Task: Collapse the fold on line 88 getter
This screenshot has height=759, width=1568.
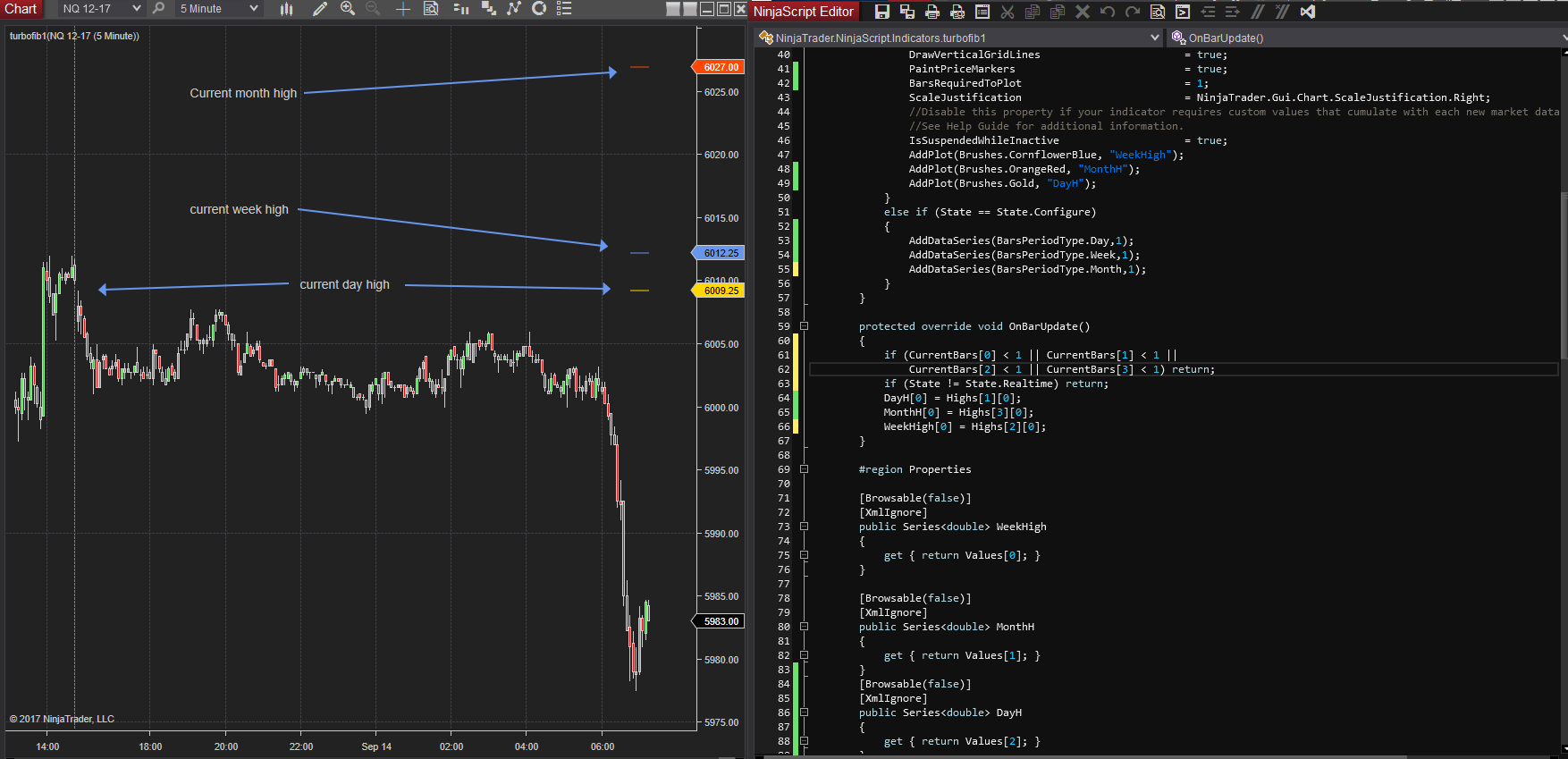Action: pos(804,741)
